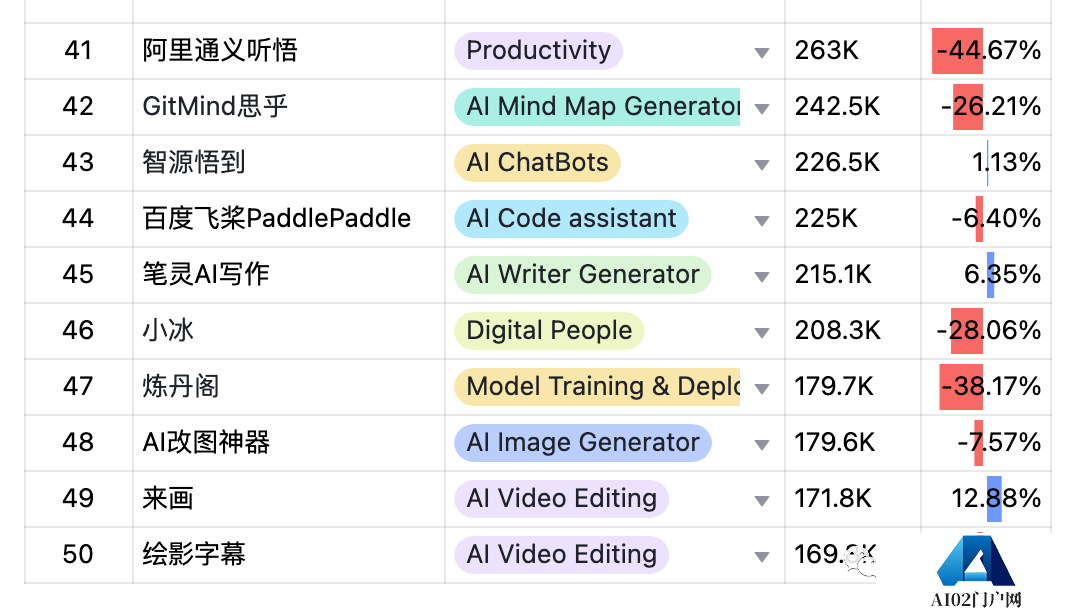Select the Digital People tag
Viewport: 1076px width, 608px height.
pyautogui.click(x=549, y=331)
